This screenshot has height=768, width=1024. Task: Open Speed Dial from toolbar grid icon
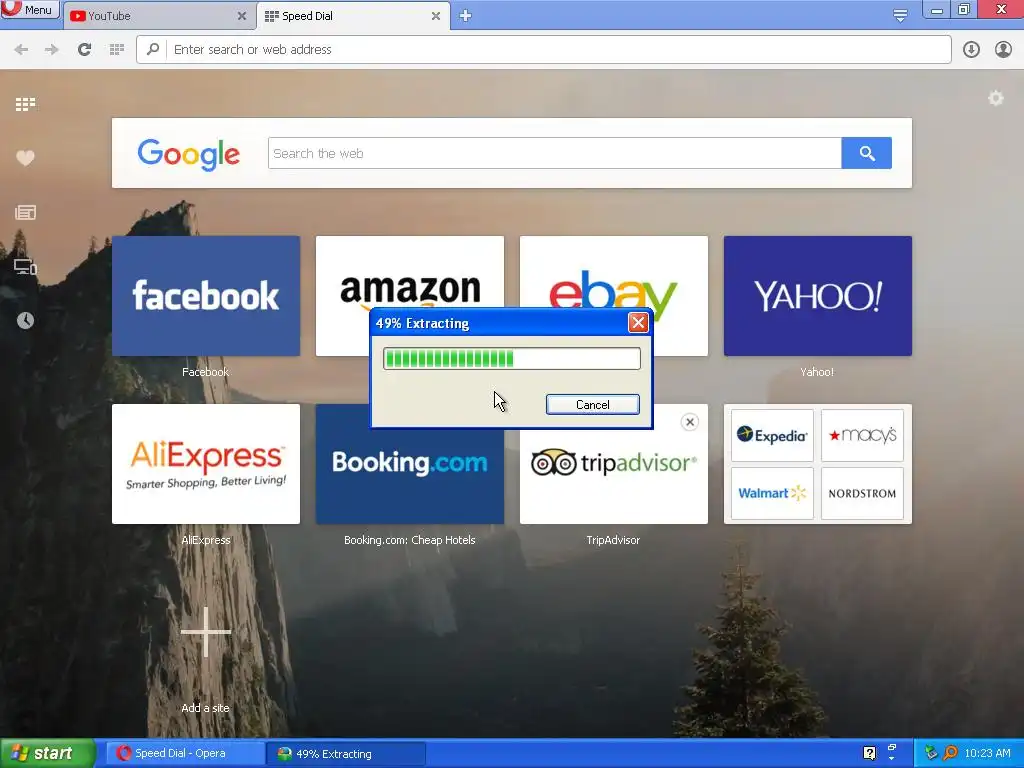coord(117,50)
